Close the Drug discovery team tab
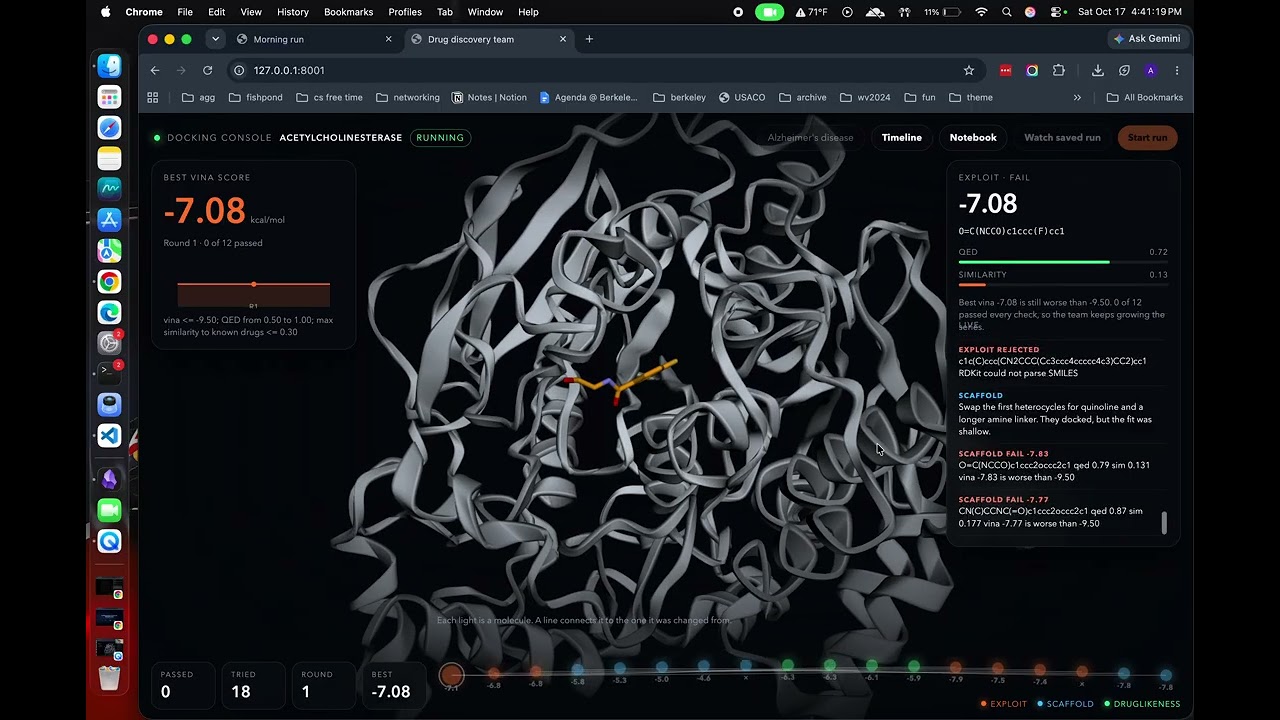1280x720 pixels. point(563,39)
